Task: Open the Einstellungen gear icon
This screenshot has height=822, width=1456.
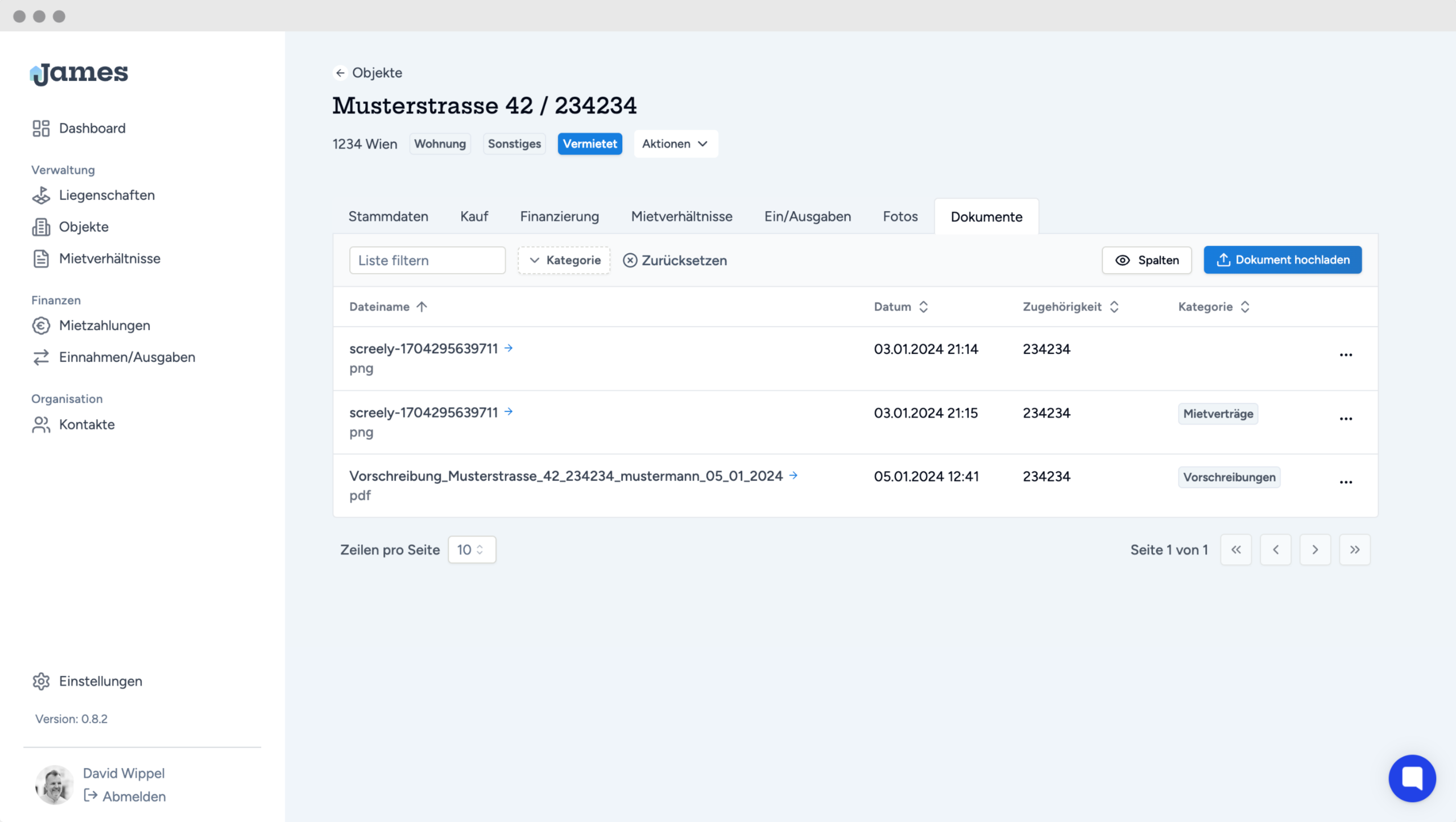Action: tap(41, 681)
